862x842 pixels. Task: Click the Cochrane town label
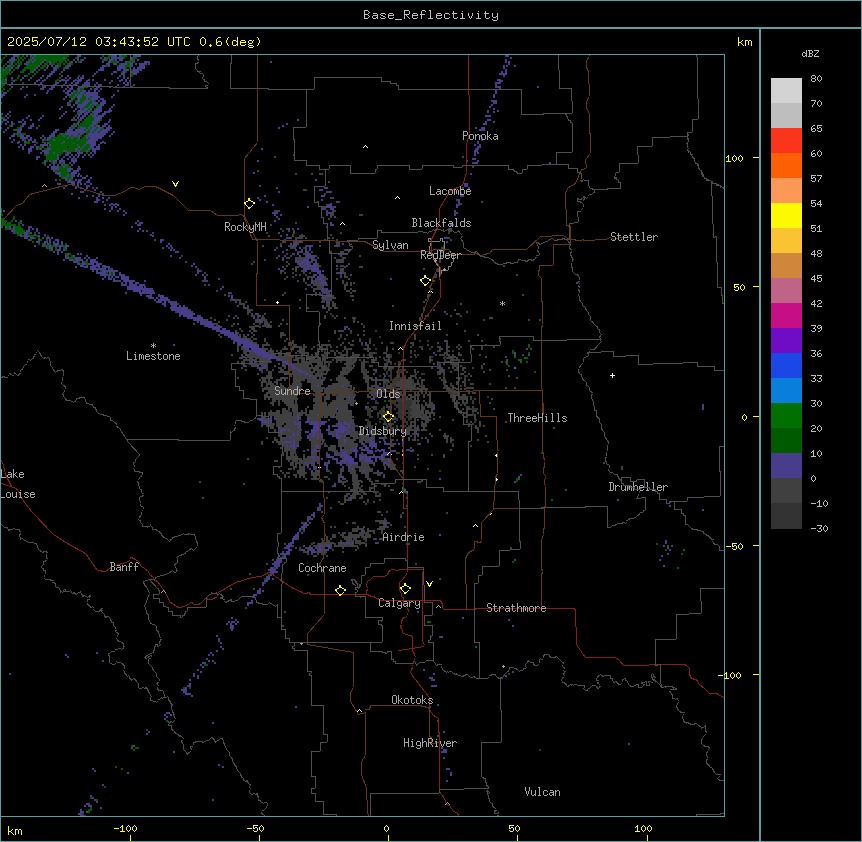[x=322, y=568]
